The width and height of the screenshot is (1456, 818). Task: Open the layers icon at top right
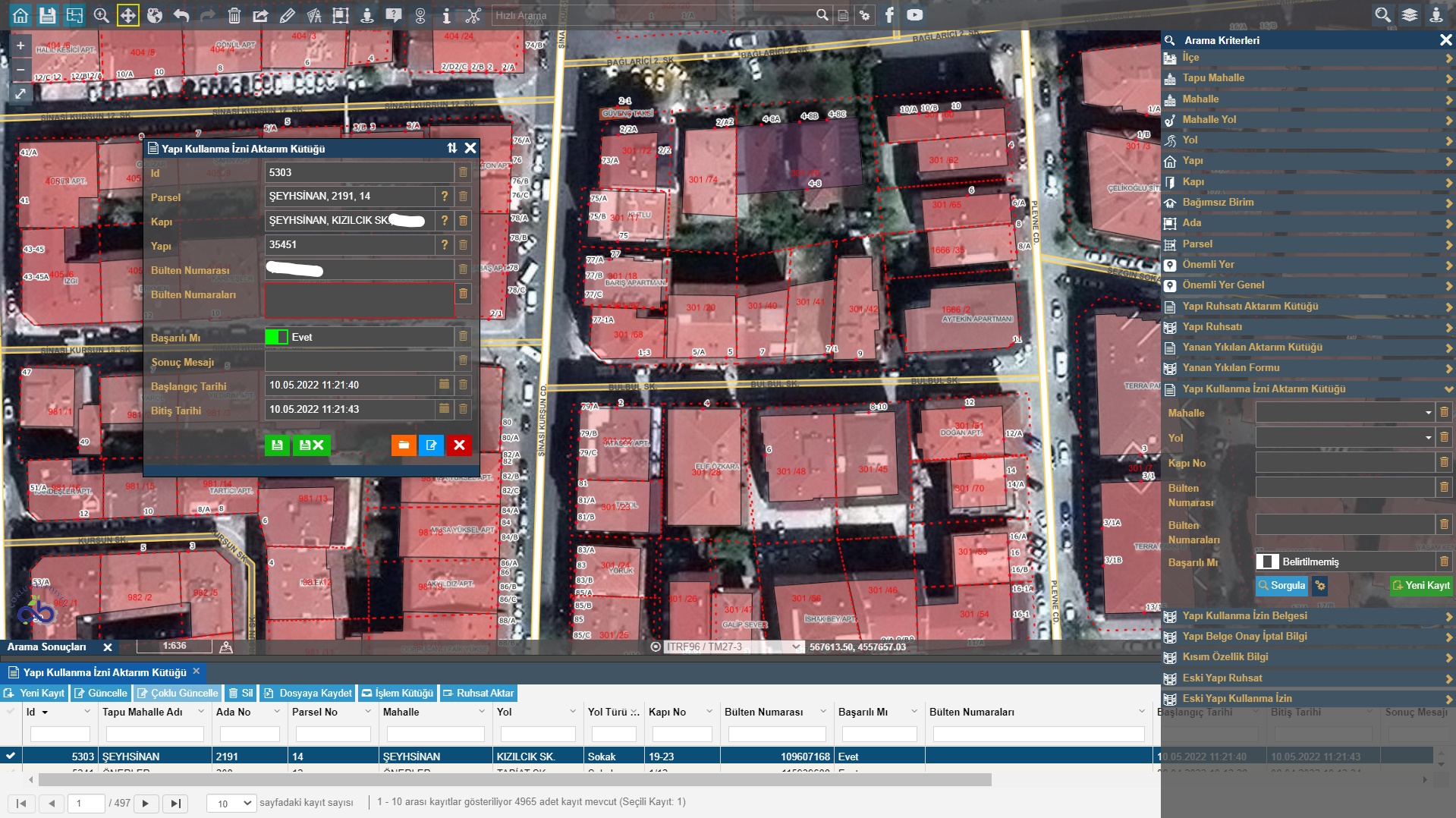pos(1409,15)
